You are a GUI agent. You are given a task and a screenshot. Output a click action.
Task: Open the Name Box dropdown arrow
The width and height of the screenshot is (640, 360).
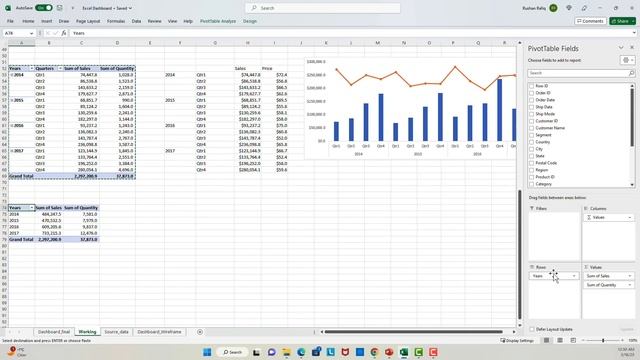coord(31,33)
